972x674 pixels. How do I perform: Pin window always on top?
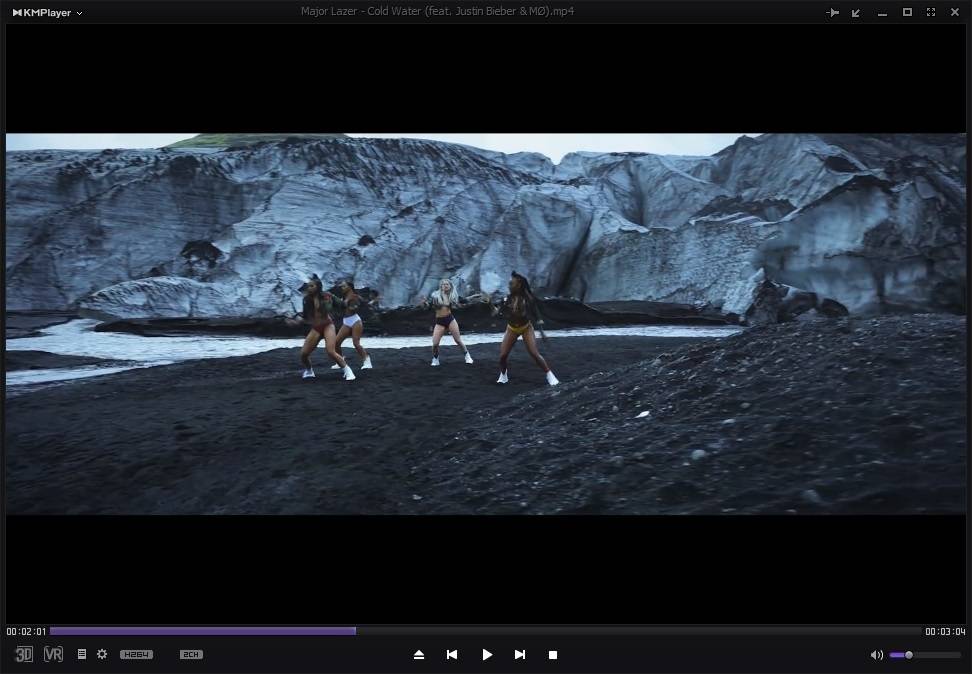point(833,12)
